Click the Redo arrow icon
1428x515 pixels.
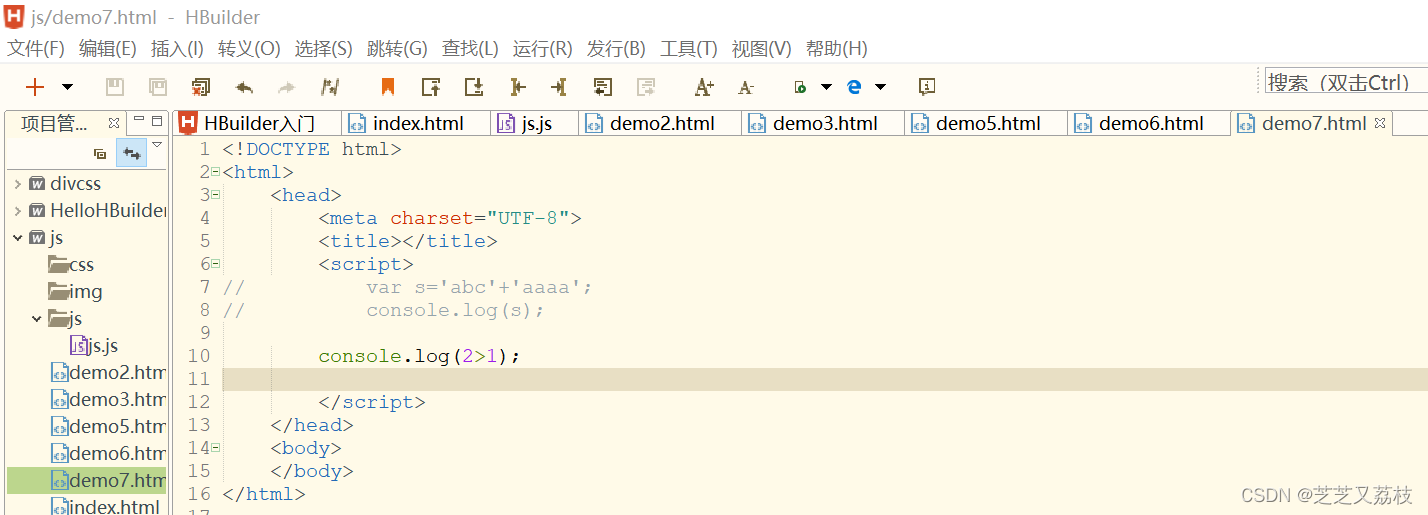coord(287,87)
